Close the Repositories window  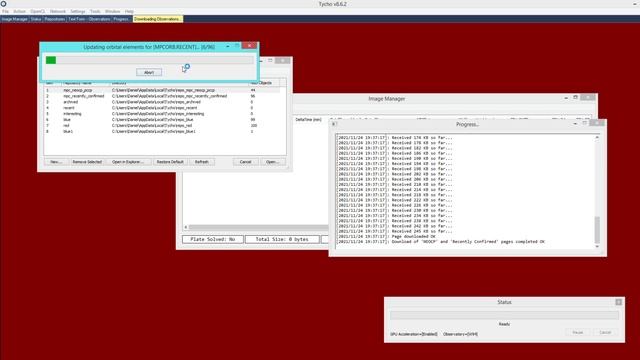pos(282,61)
